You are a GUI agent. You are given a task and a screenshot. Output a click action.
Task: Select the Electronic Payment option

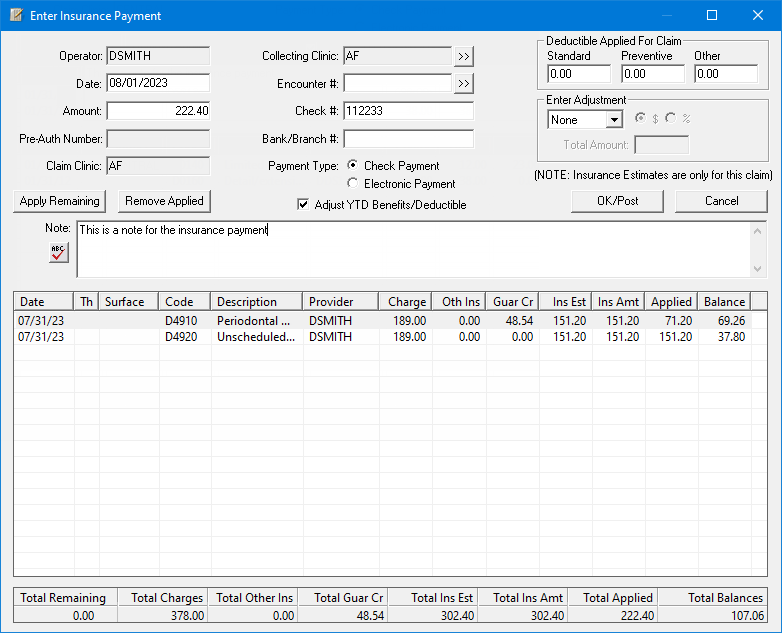pos(353,184)
